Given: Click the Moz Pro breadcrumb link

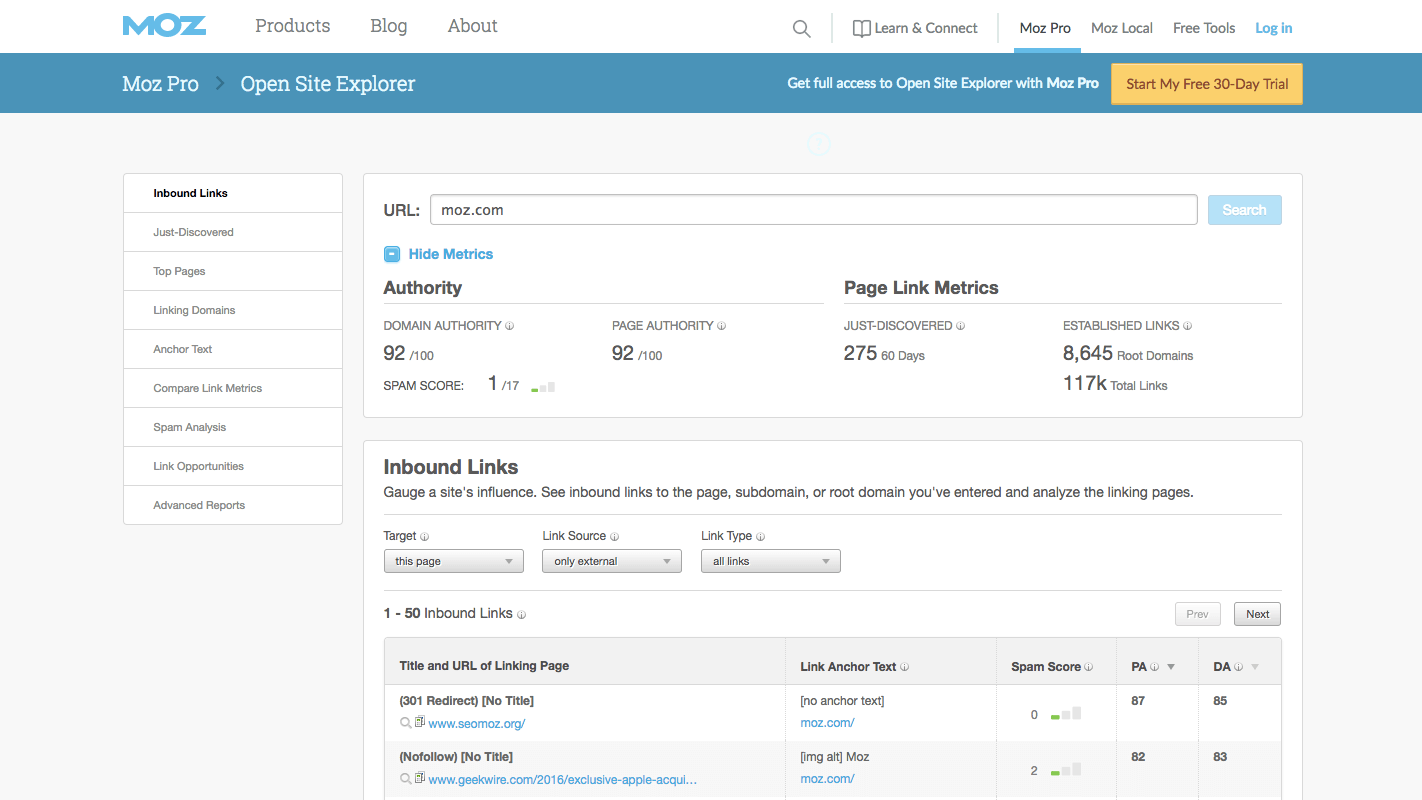Looking at the screenshot, I should [160, 84].
